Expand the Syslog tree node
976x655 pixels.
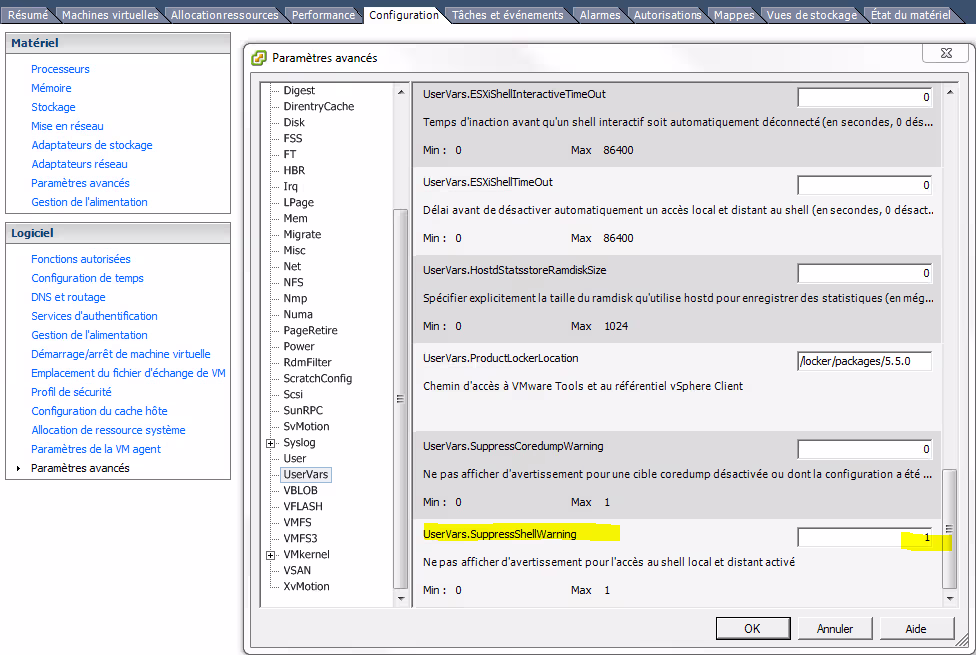coord(270,442)
